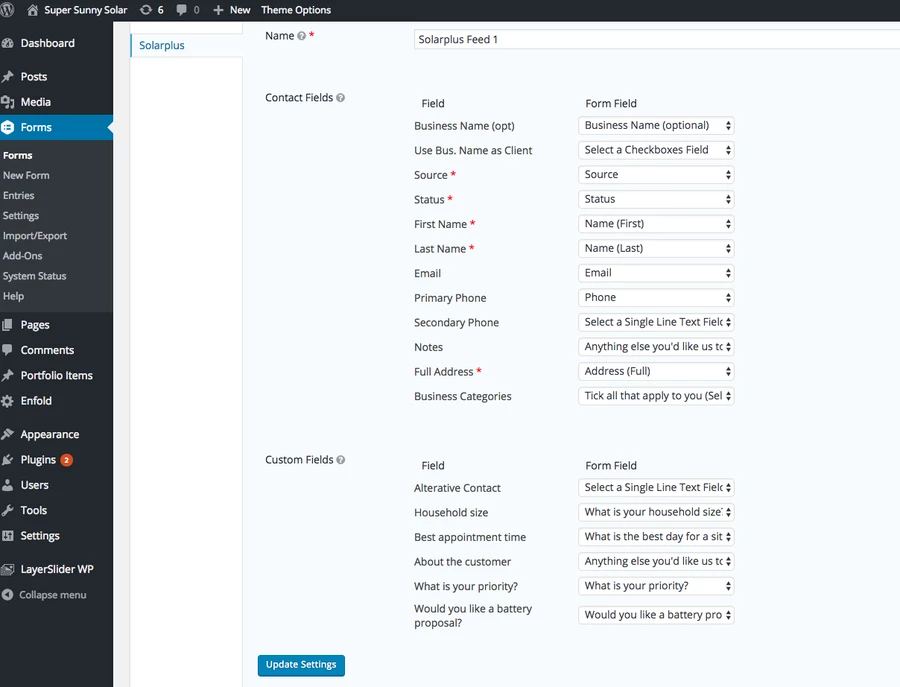Open the Business Name (optional) dropdown
The image size is (900, 687).
656,126
